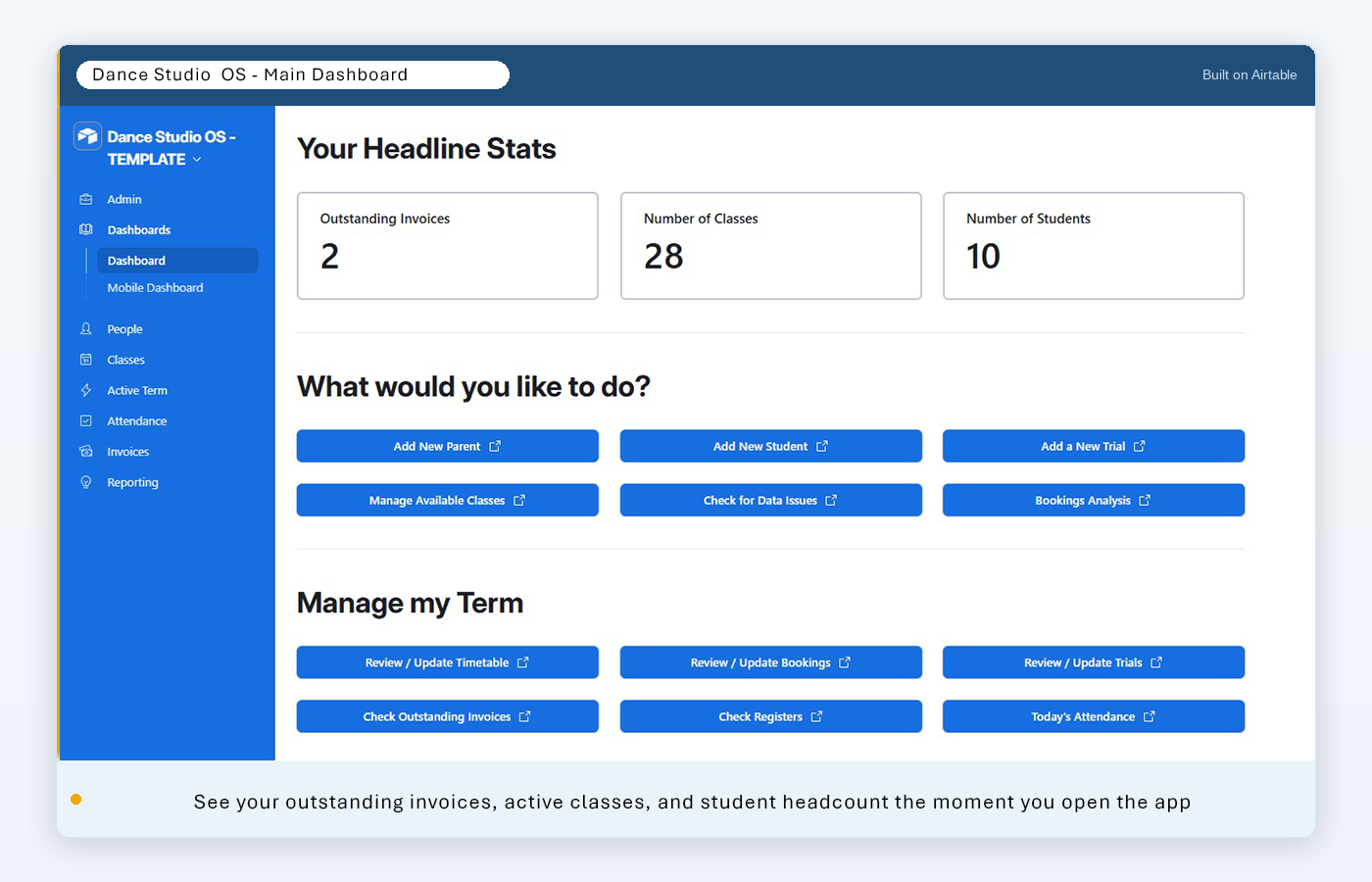Click the People person icon in sidebar

86,329
